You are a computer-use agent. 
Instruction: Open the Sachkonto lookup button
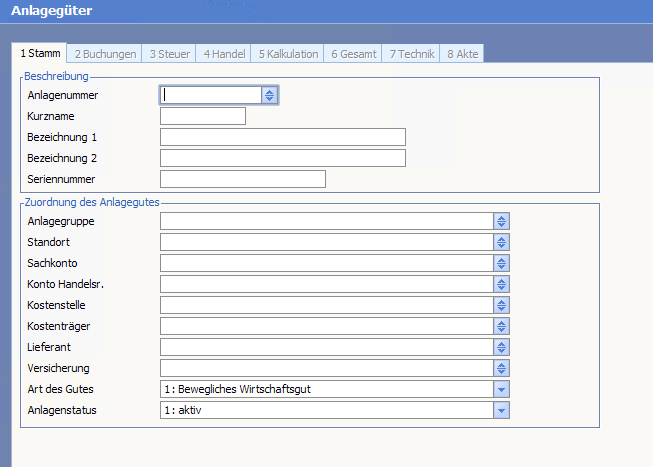[502, 263]
